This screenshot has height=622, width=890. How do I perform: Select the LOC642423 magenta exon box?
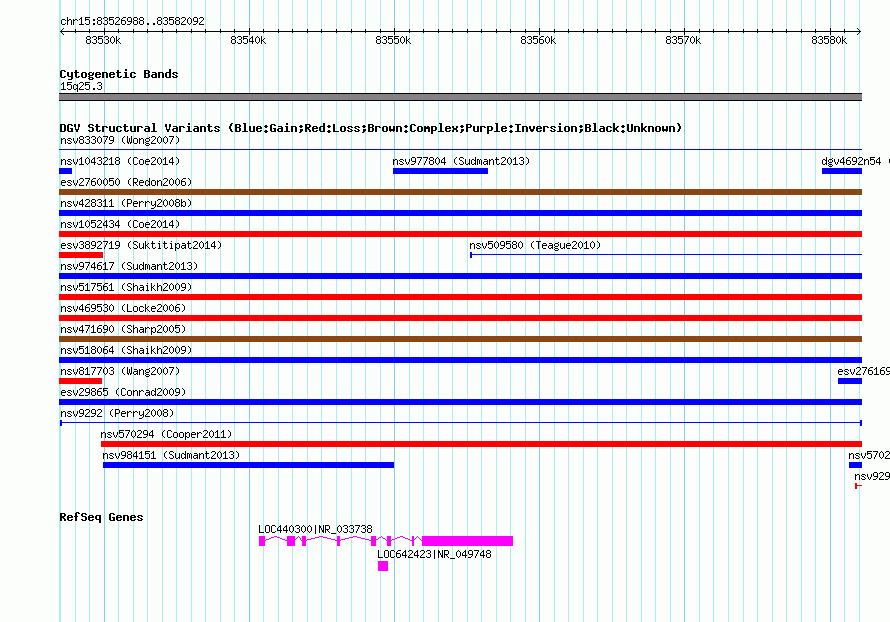click(383, 566)
